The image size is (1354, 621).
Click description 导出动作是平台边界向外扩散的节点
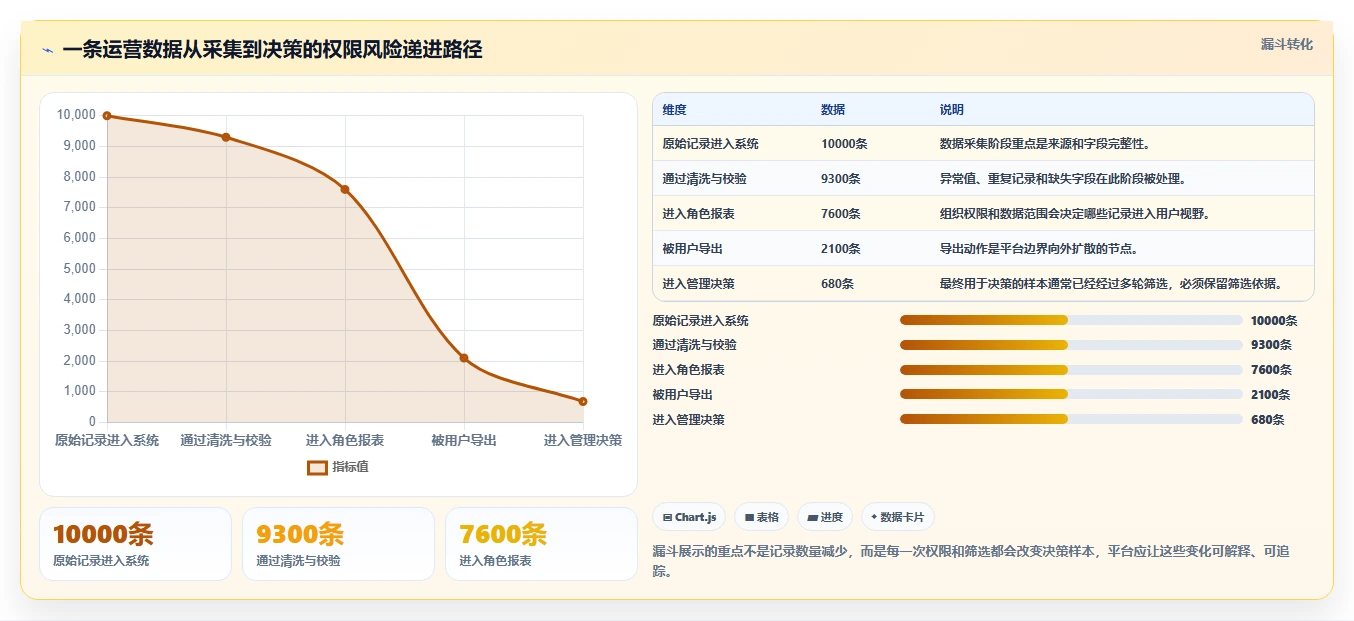point(1038,249)
